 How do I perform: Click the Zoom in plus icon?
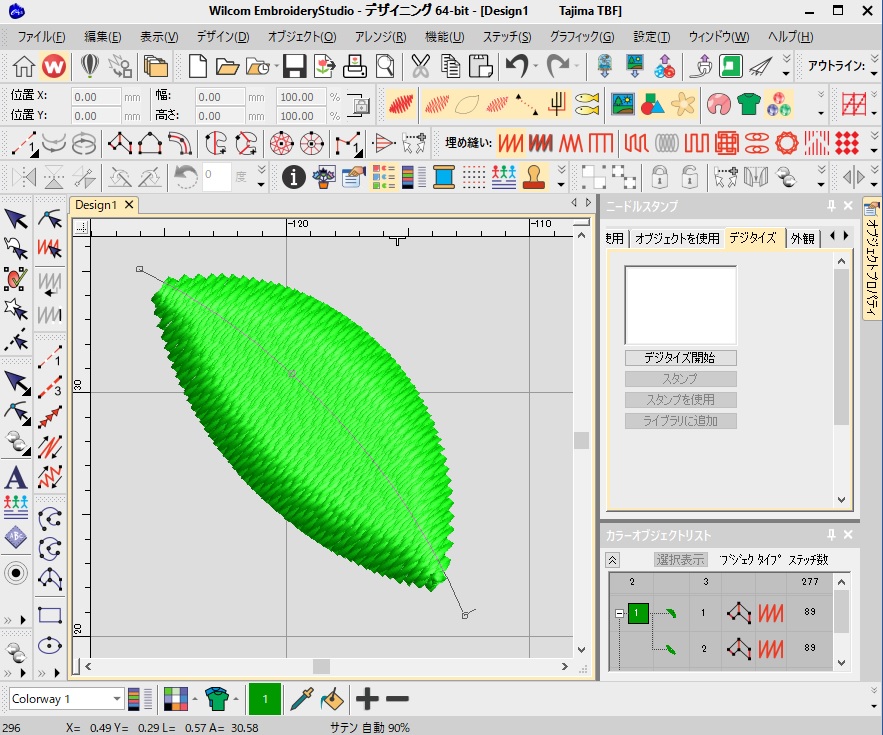click(x=368, y=699)
